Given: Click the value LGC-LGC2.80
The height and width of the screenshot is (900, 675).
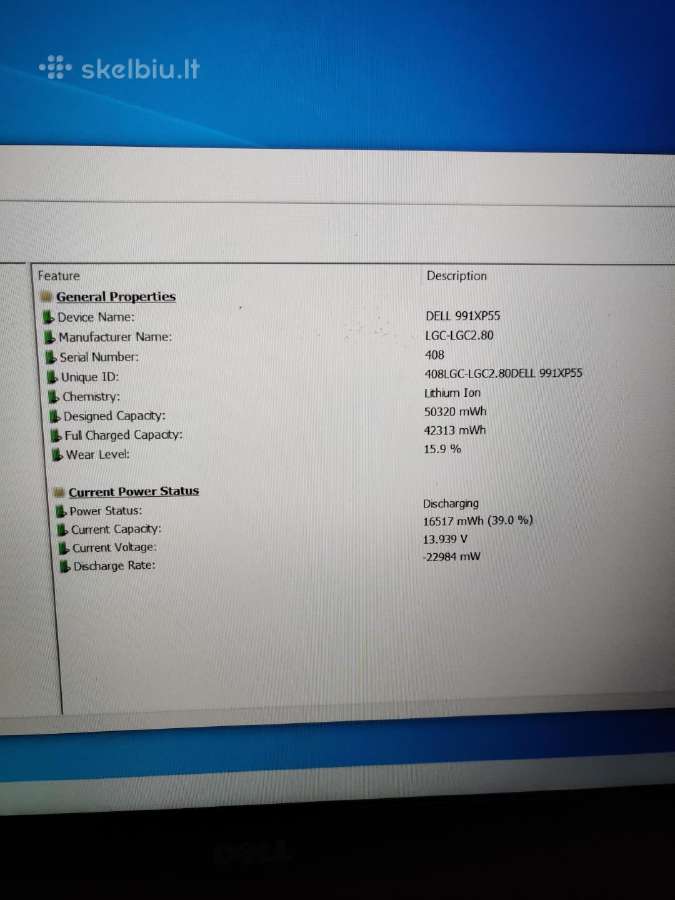Looking at the screenshot, I should click(x=459, y=335).
